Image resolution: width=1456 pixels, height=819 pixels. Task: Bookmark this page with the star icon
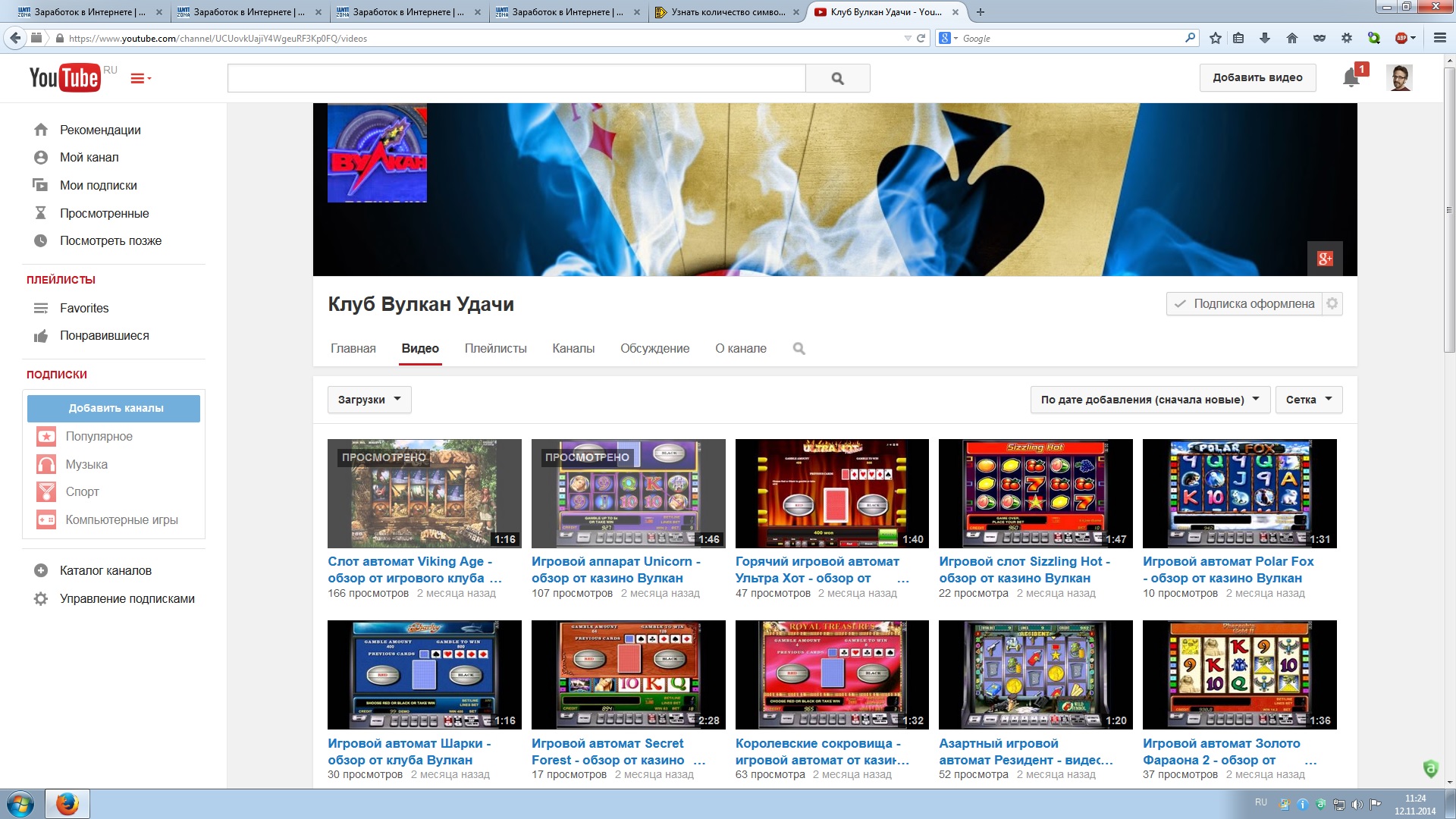click(x=1216, y=38)
